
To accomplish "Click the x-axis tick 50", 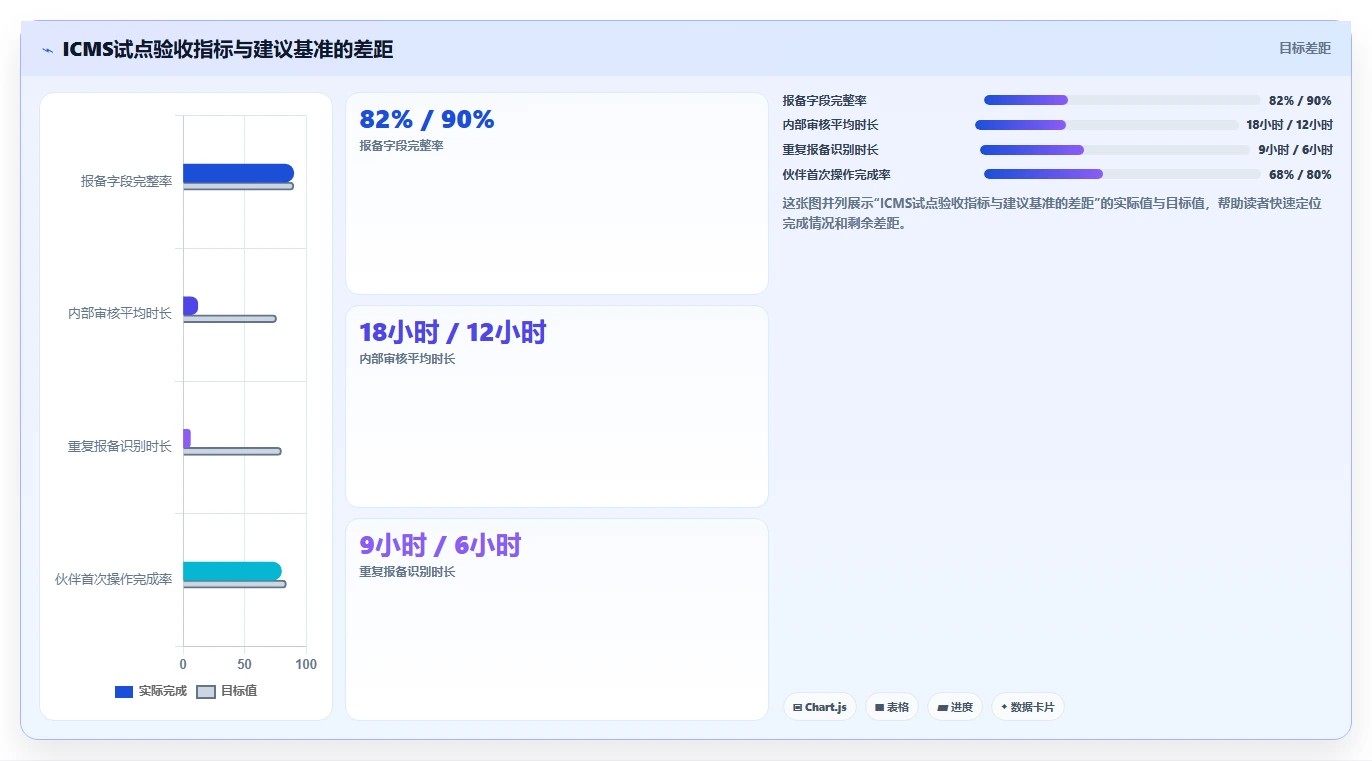I will click(x=244, y=665).
